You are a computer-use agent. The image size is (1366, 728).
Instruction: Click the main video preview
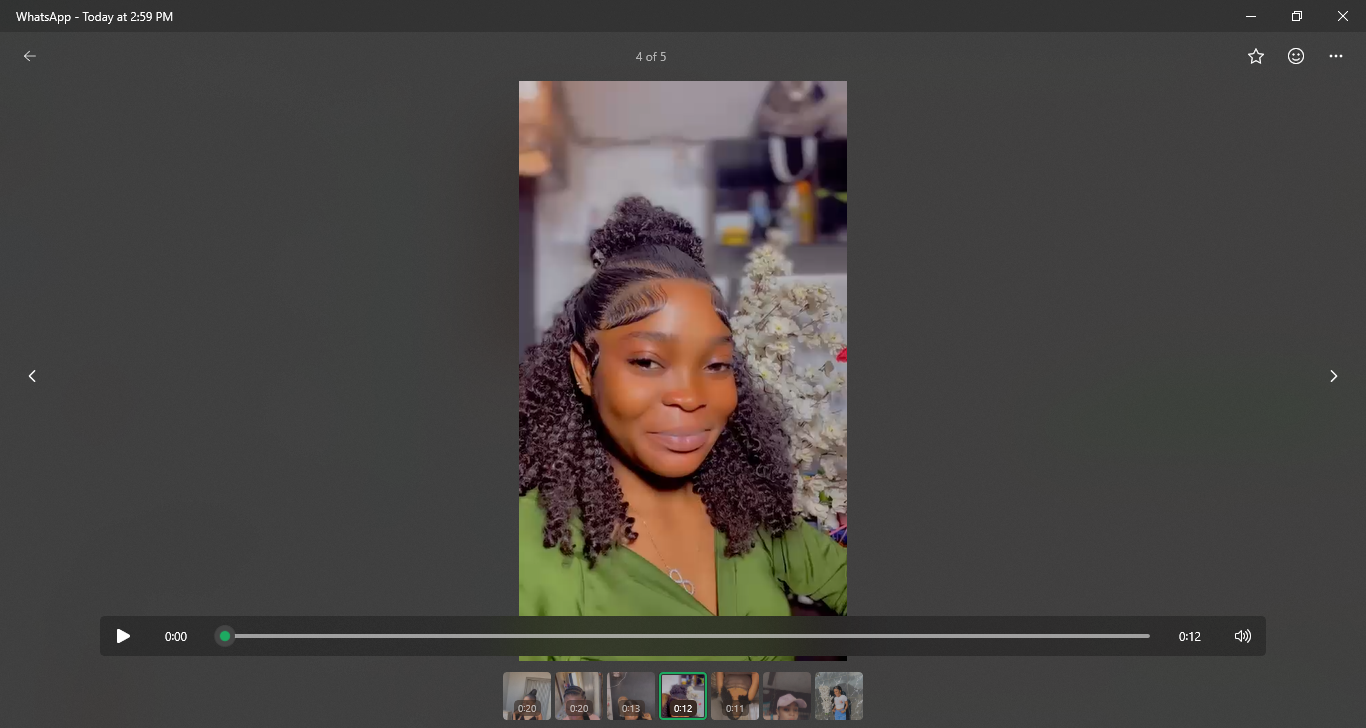tap(683, 370)
